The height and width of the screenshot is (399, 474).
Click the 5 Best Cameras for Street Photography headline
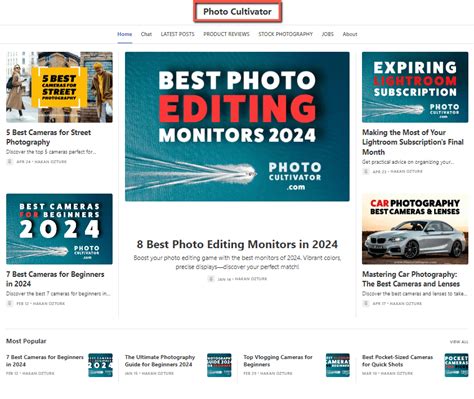49,137
